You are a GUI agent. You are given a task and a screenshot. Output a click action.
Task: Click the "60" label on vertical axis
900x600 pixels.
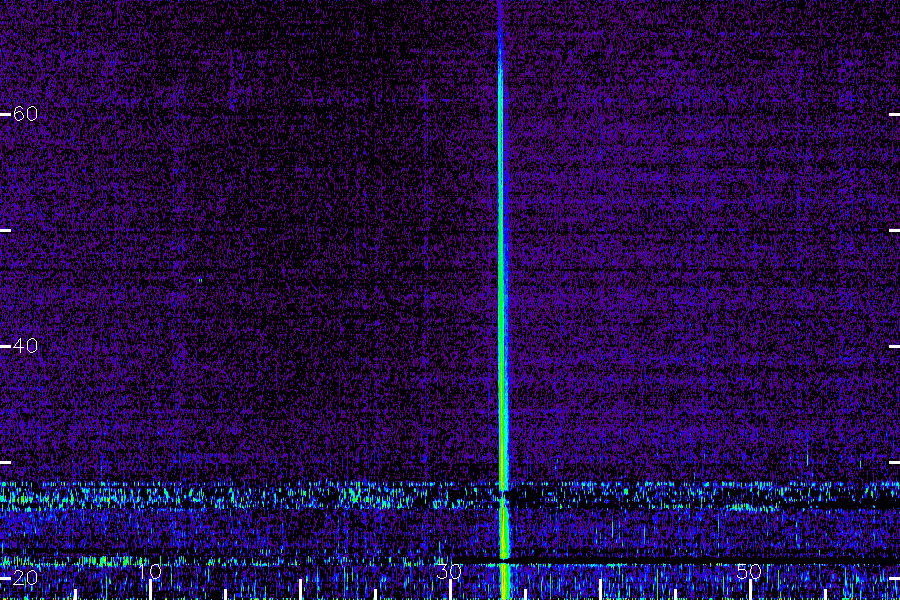click(x=25, y=114)
